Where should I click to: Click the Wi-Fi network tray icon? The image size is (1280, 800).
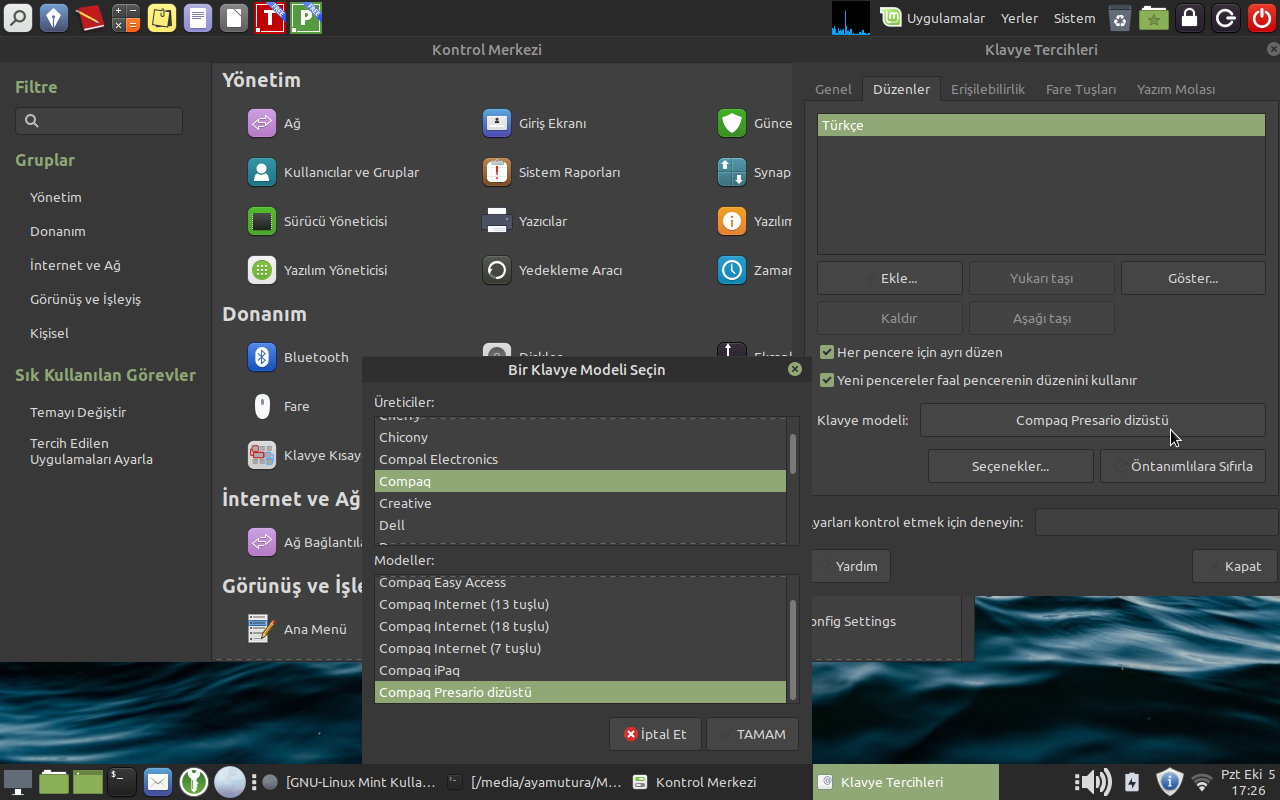point(1202,782)
